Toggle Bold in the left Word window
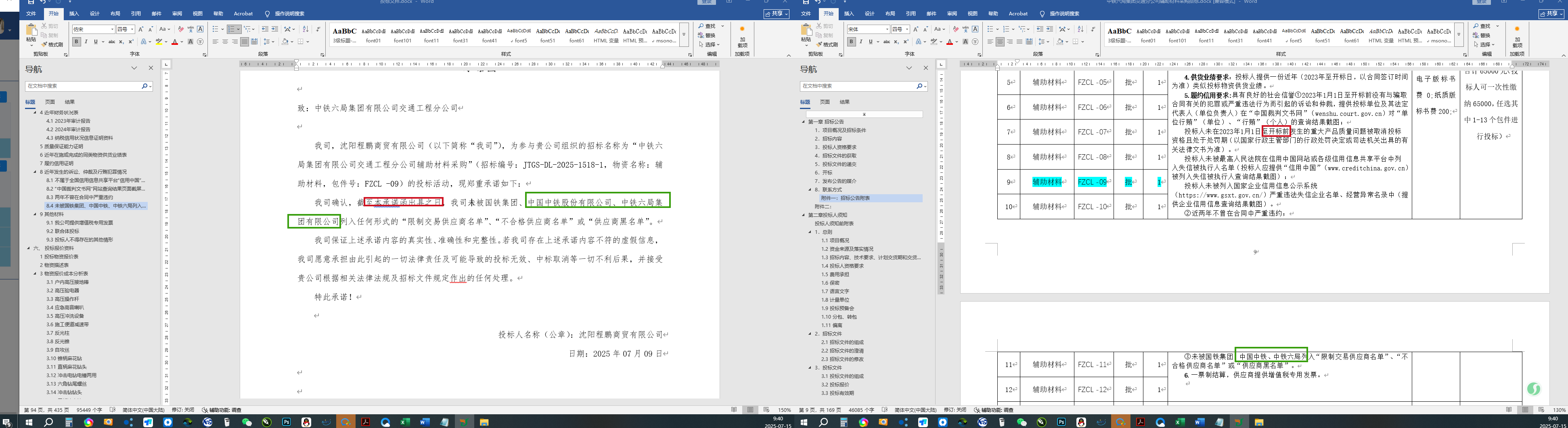The height and width of the screenshot is (428, 1568). 76,42
